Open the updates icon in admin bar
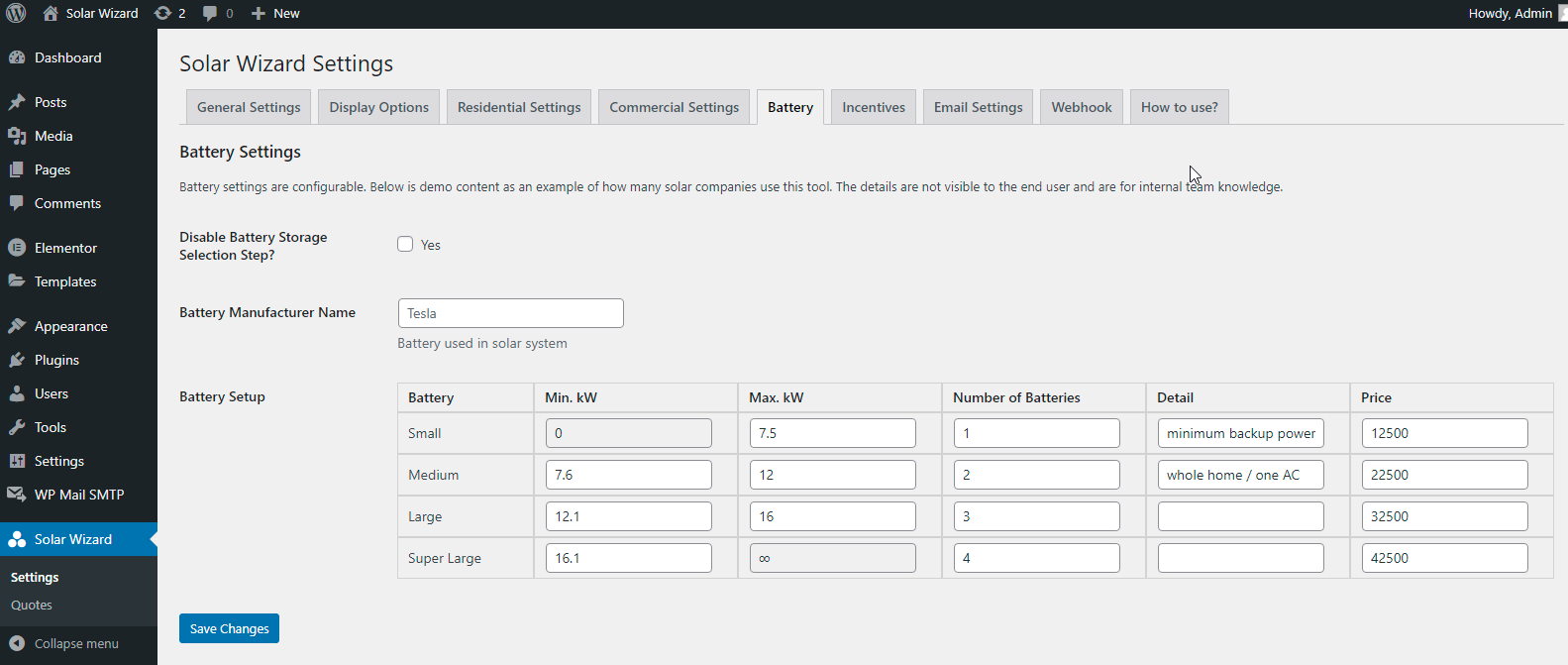Image resolution: width=1568 pixels, height=665 pixels. (163, 13)
